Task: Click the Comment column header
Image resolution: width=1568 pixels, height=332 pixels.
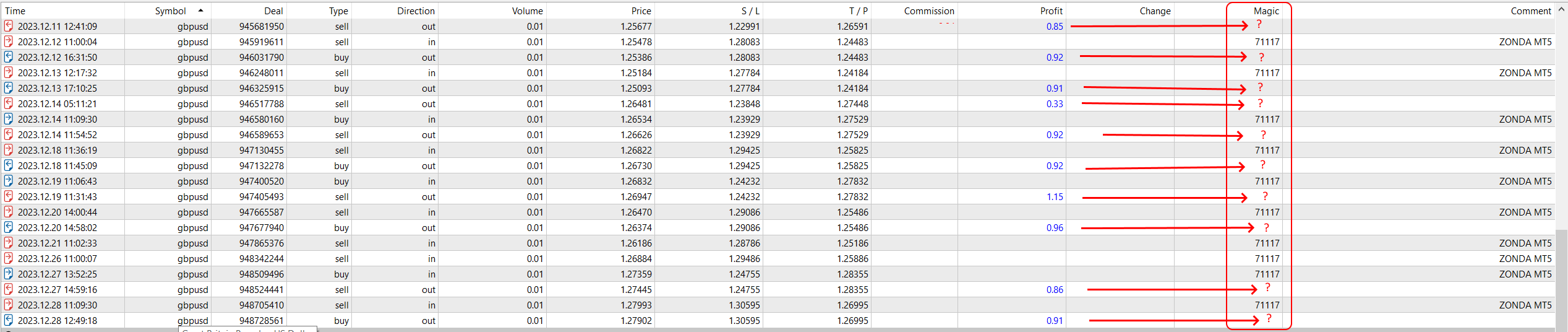Action: [1530, 11]
